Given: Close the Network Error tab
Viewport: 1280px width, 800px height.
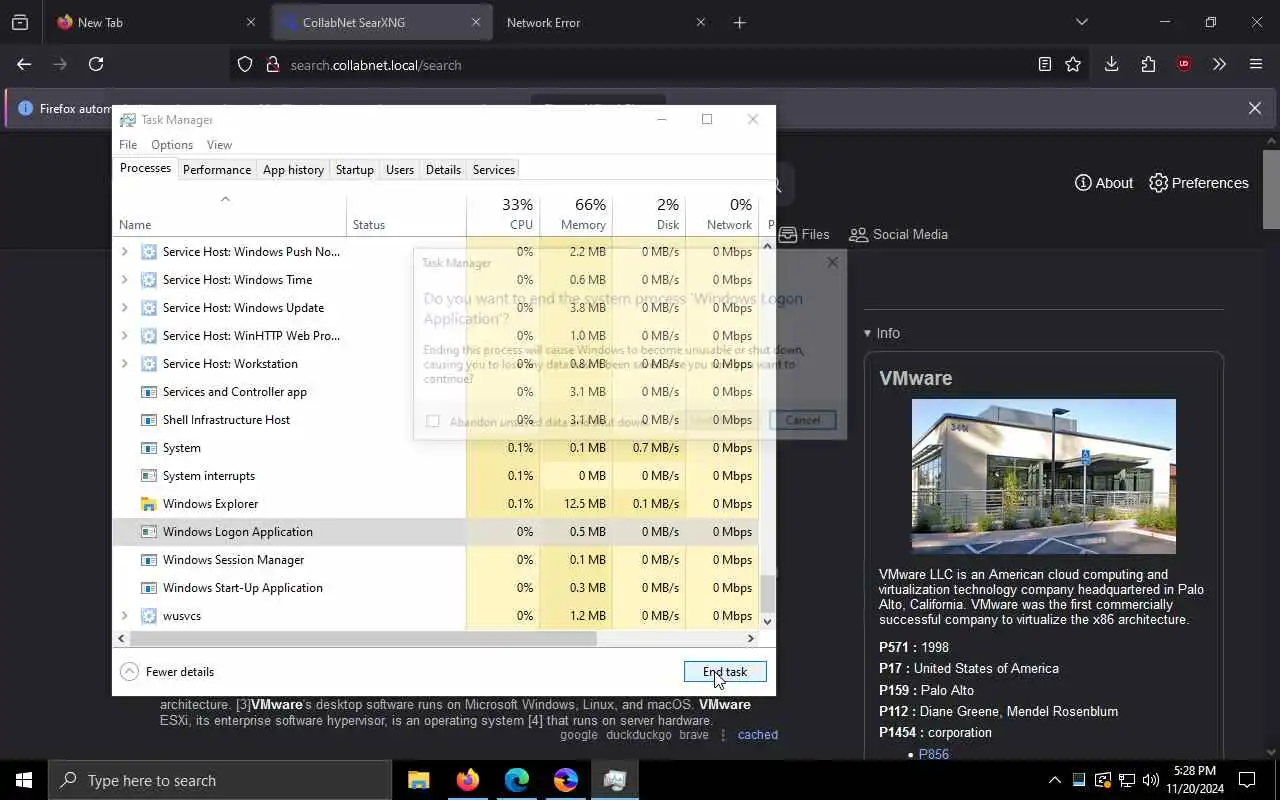Looking at the screenshot, I should coord(701,22).
